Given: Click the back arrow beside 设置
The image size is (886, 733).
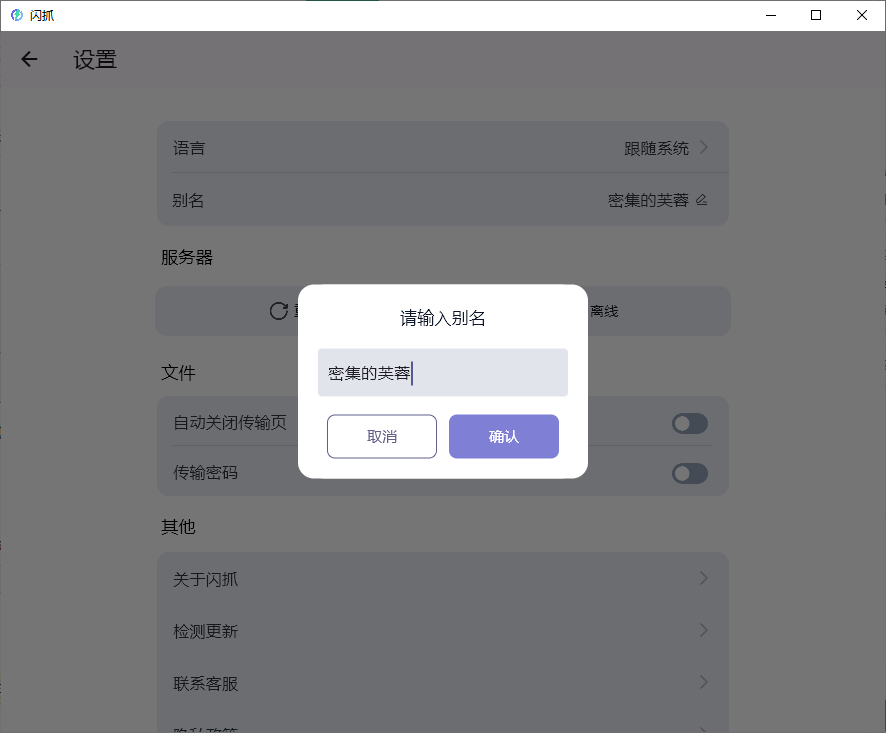Looking at the screenshot, I should point(29,59).
